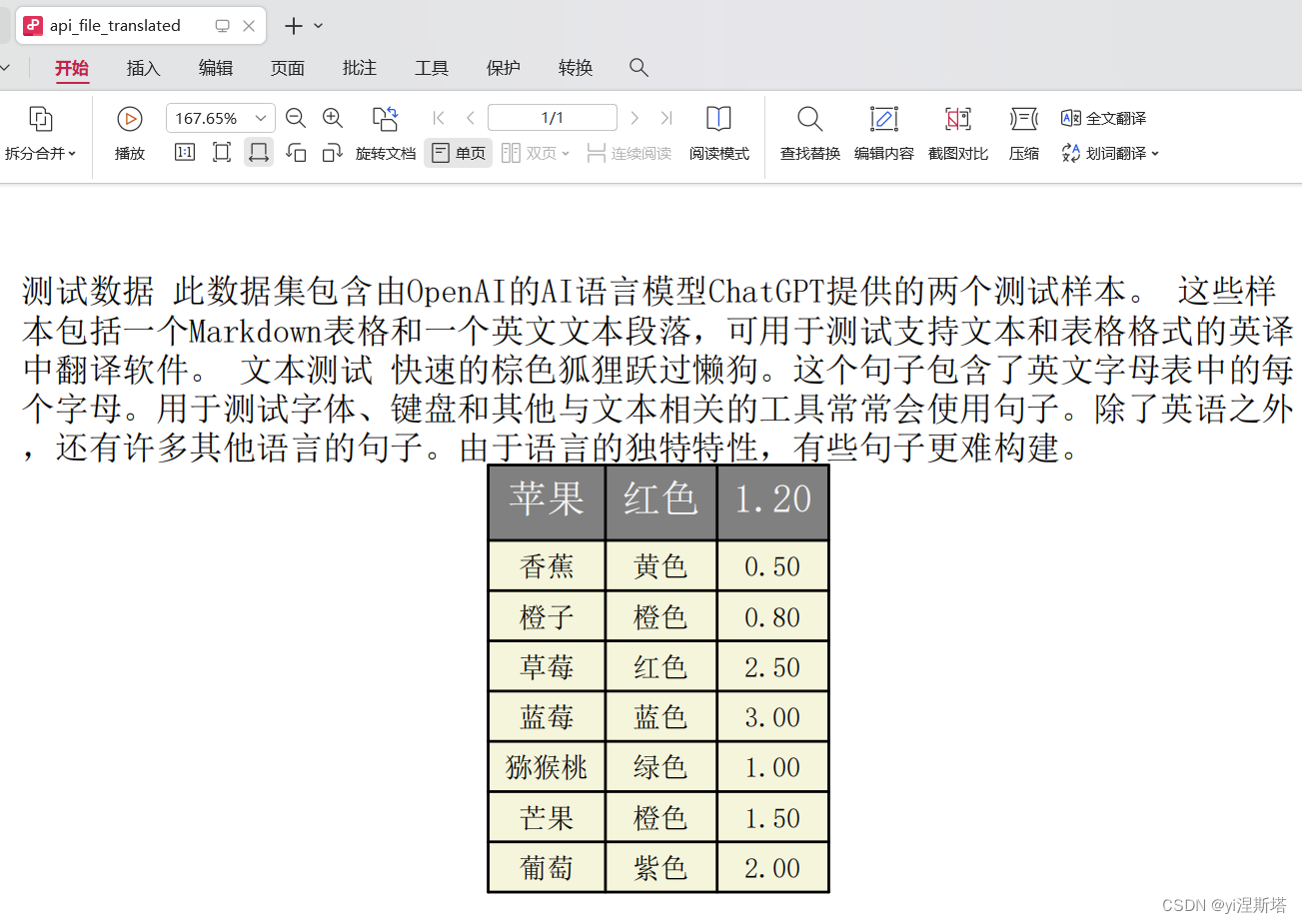
Task: Add a new tab with plus
Action: point(294,26)
